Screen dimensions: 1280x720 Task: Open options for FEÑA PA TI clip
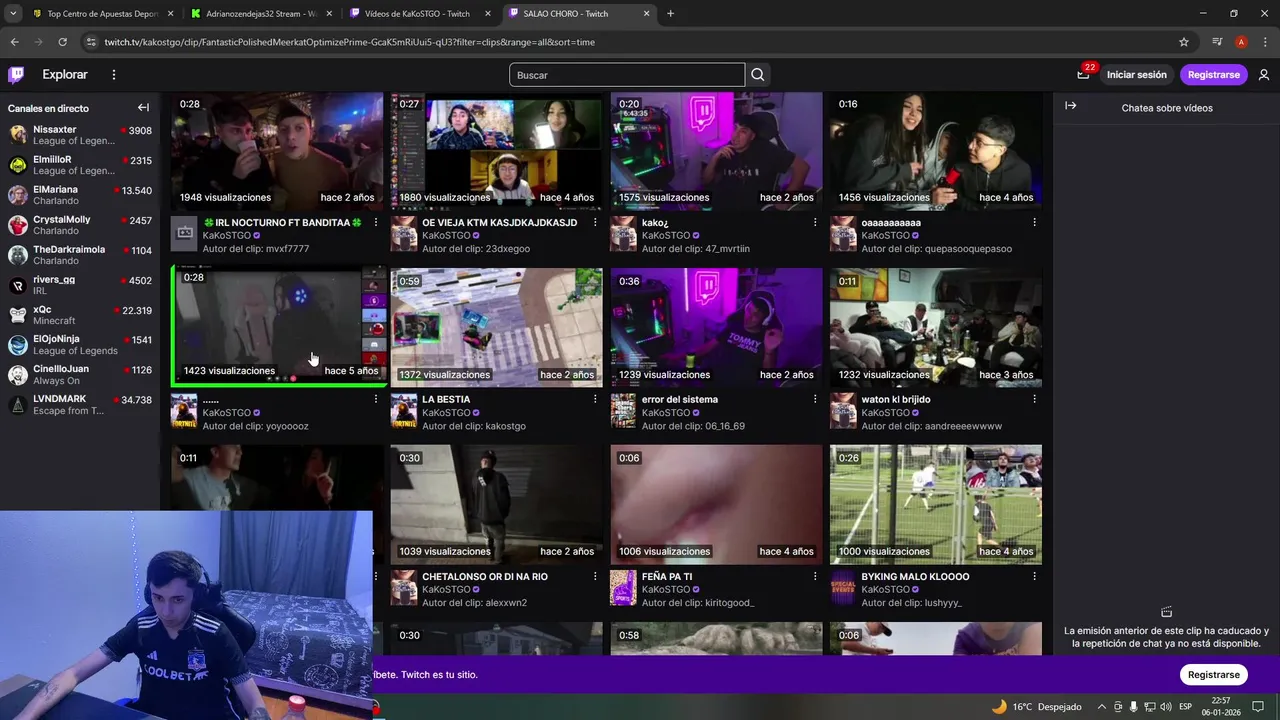tap(815, 576)
